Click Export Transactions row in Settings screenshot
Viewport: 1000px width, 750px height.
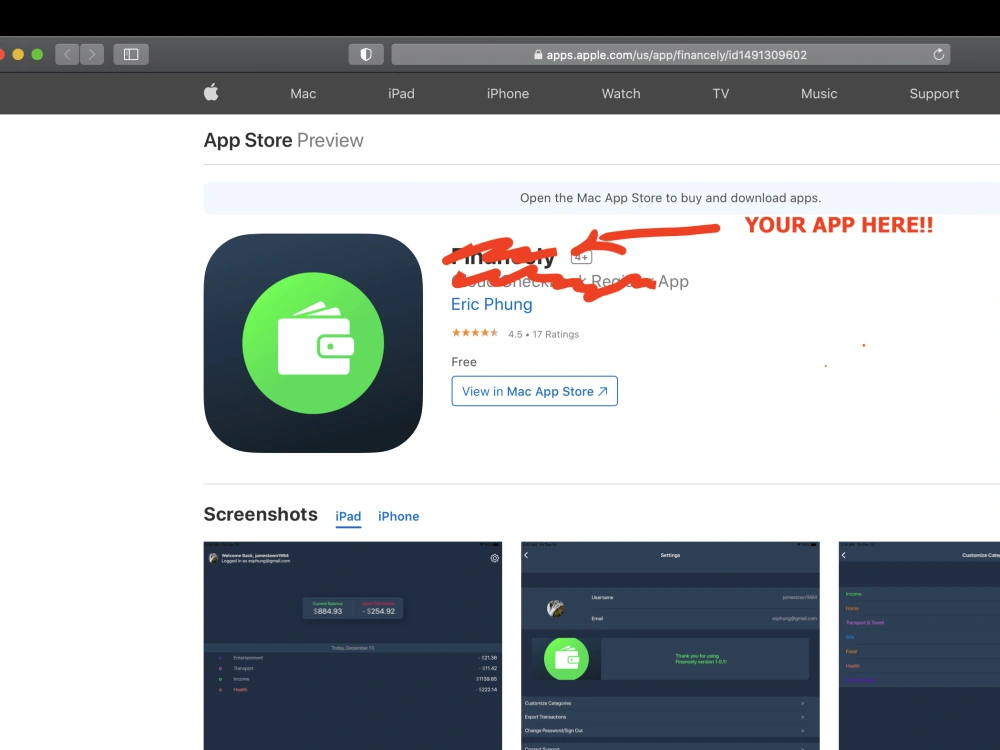670,717
